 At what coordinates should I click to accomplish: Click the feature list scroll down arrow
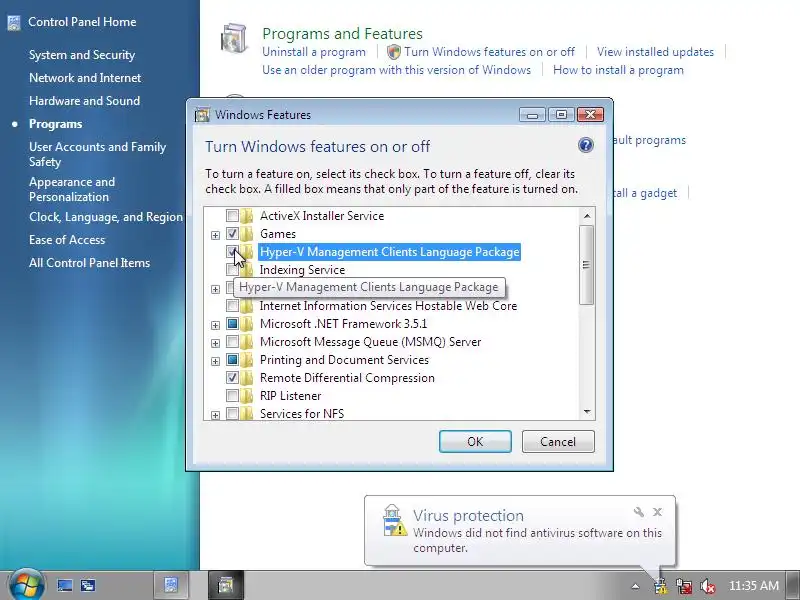pos(587,412)
